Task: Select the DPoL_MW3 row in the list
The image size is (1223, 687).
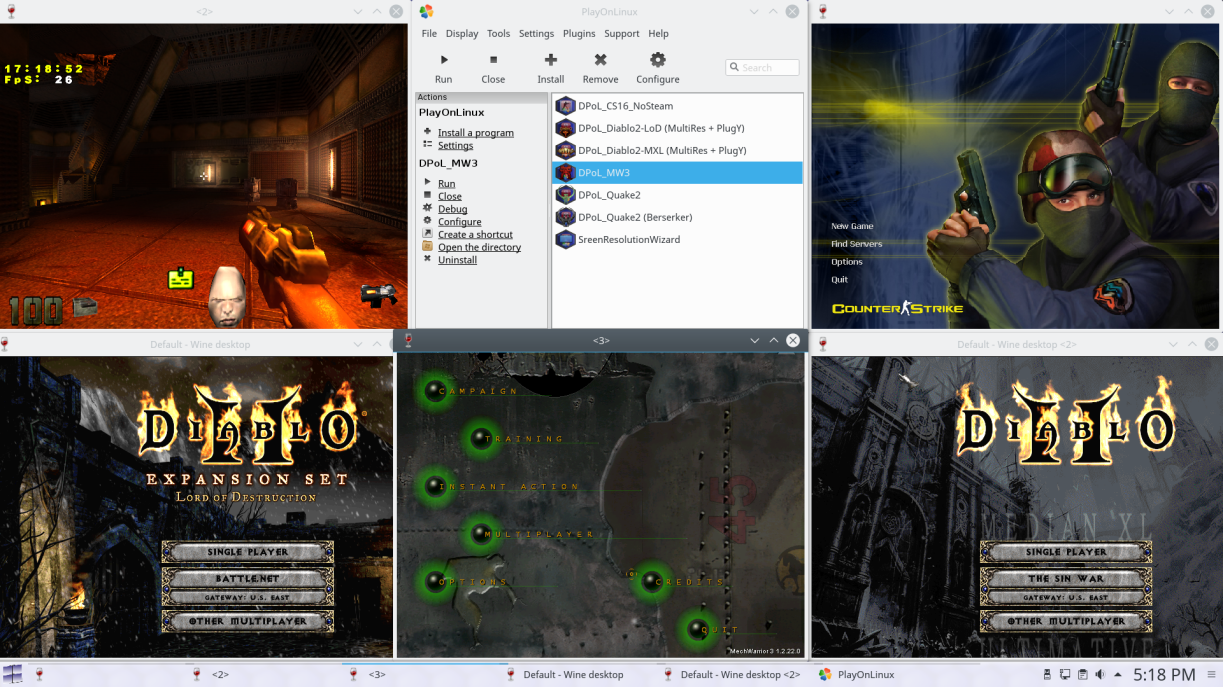Action: pos(677,173)
